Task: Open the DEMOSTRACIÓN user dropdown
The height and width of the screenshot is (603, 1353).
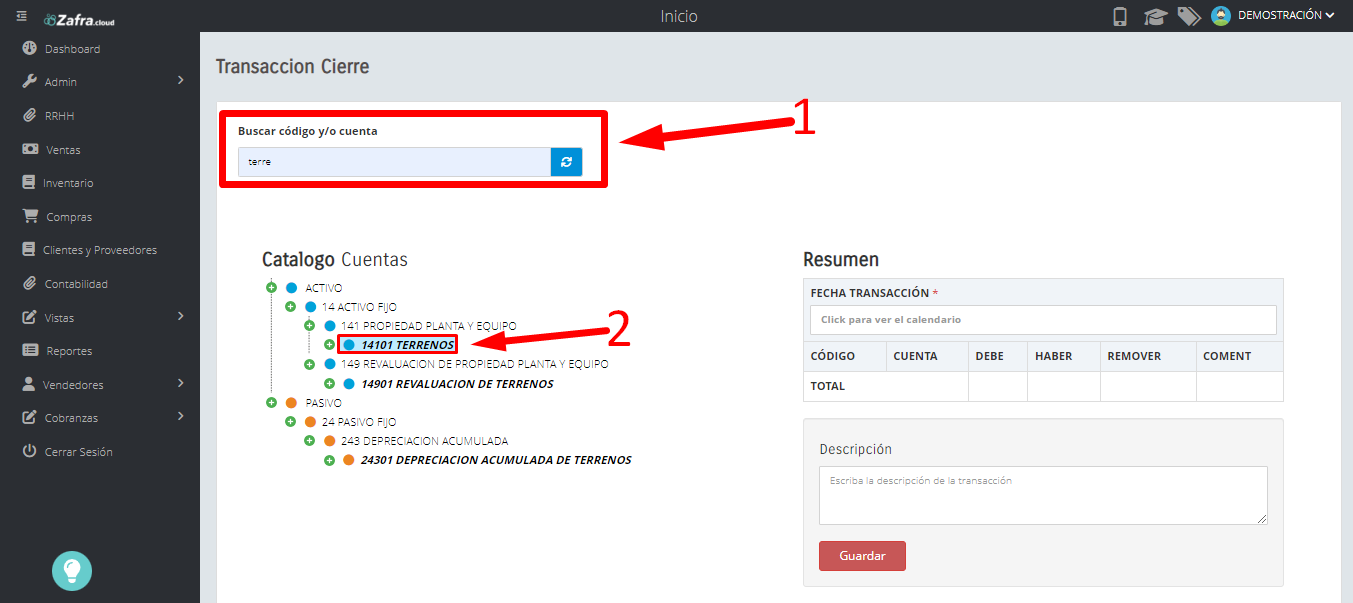Action: tap(1286, 16)
